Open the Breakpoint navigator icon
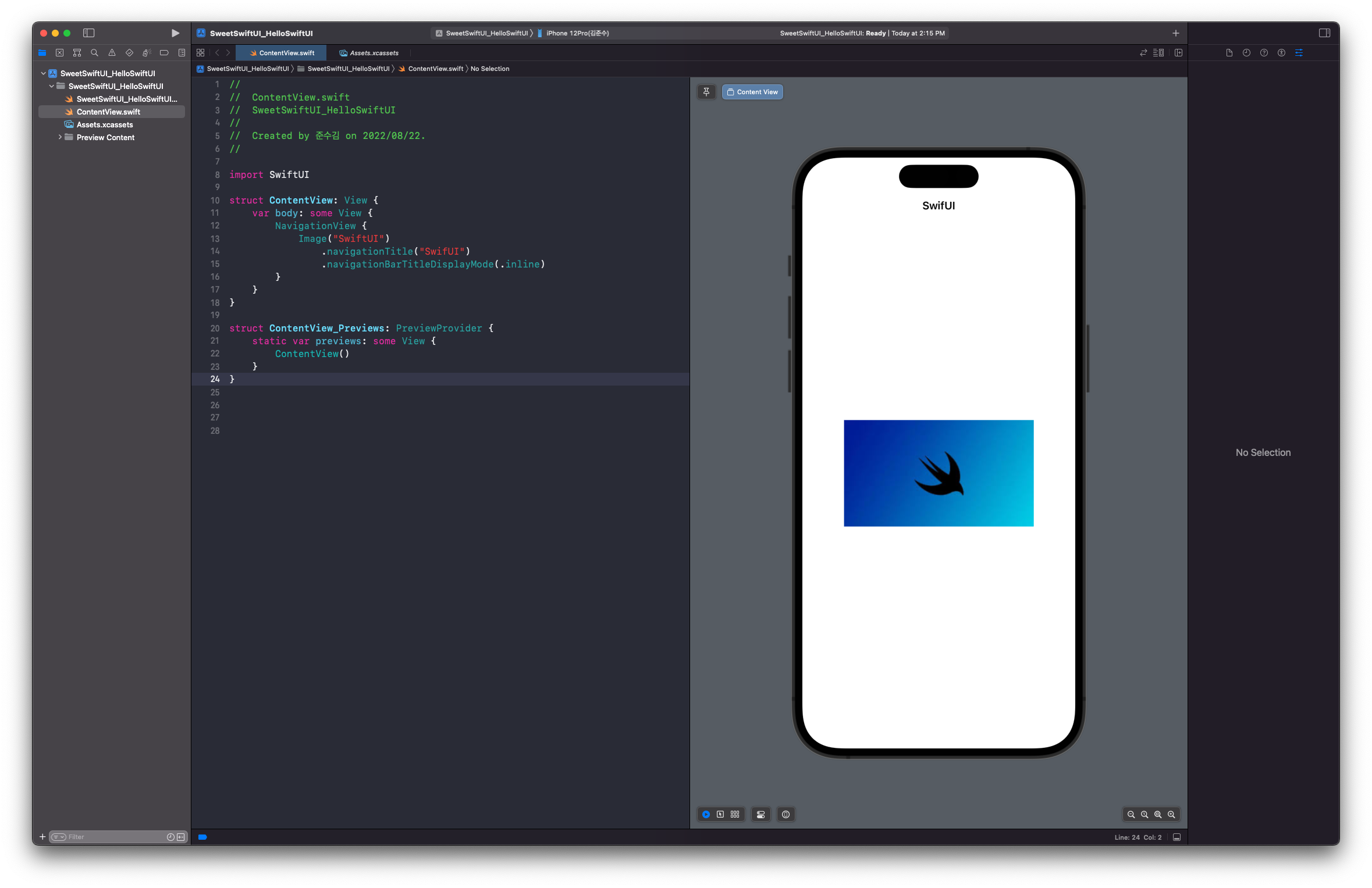The image size is (1372, 888). [164, 53]
